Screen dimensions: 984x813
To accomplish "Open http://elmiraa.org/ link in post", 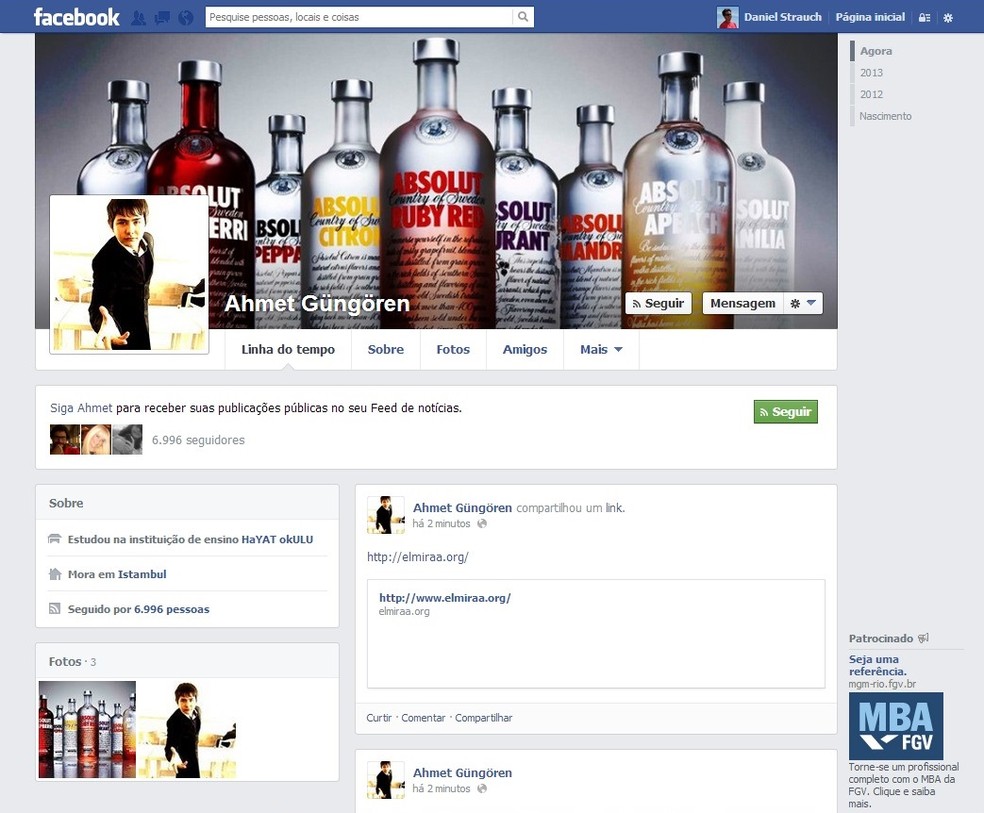I will (x=418, y=556).
